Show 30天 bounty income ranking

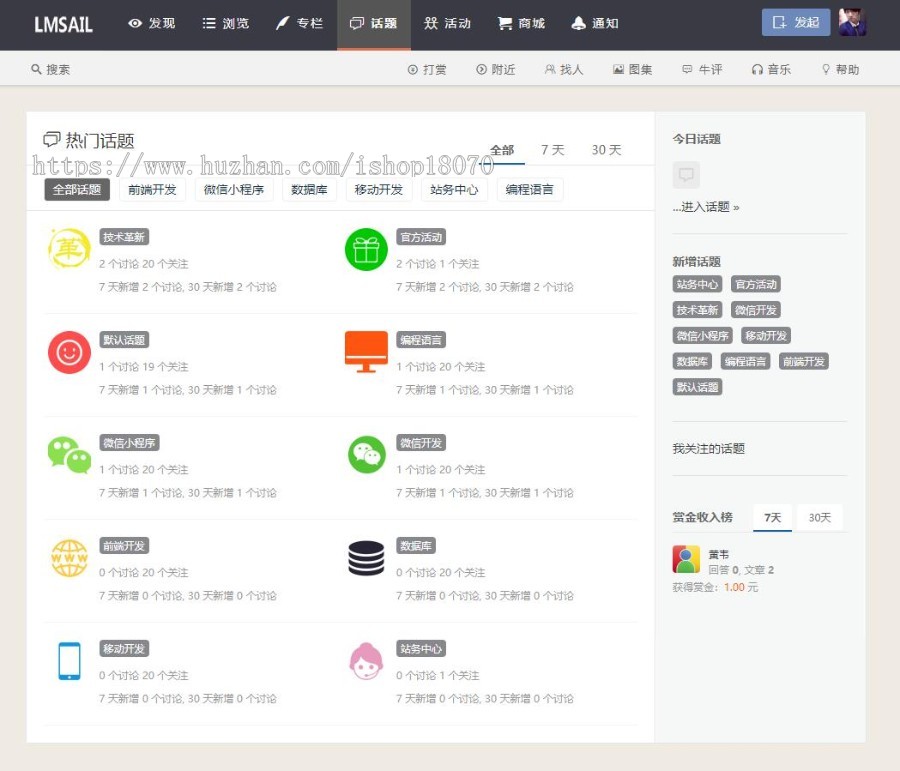click(819, 517)
